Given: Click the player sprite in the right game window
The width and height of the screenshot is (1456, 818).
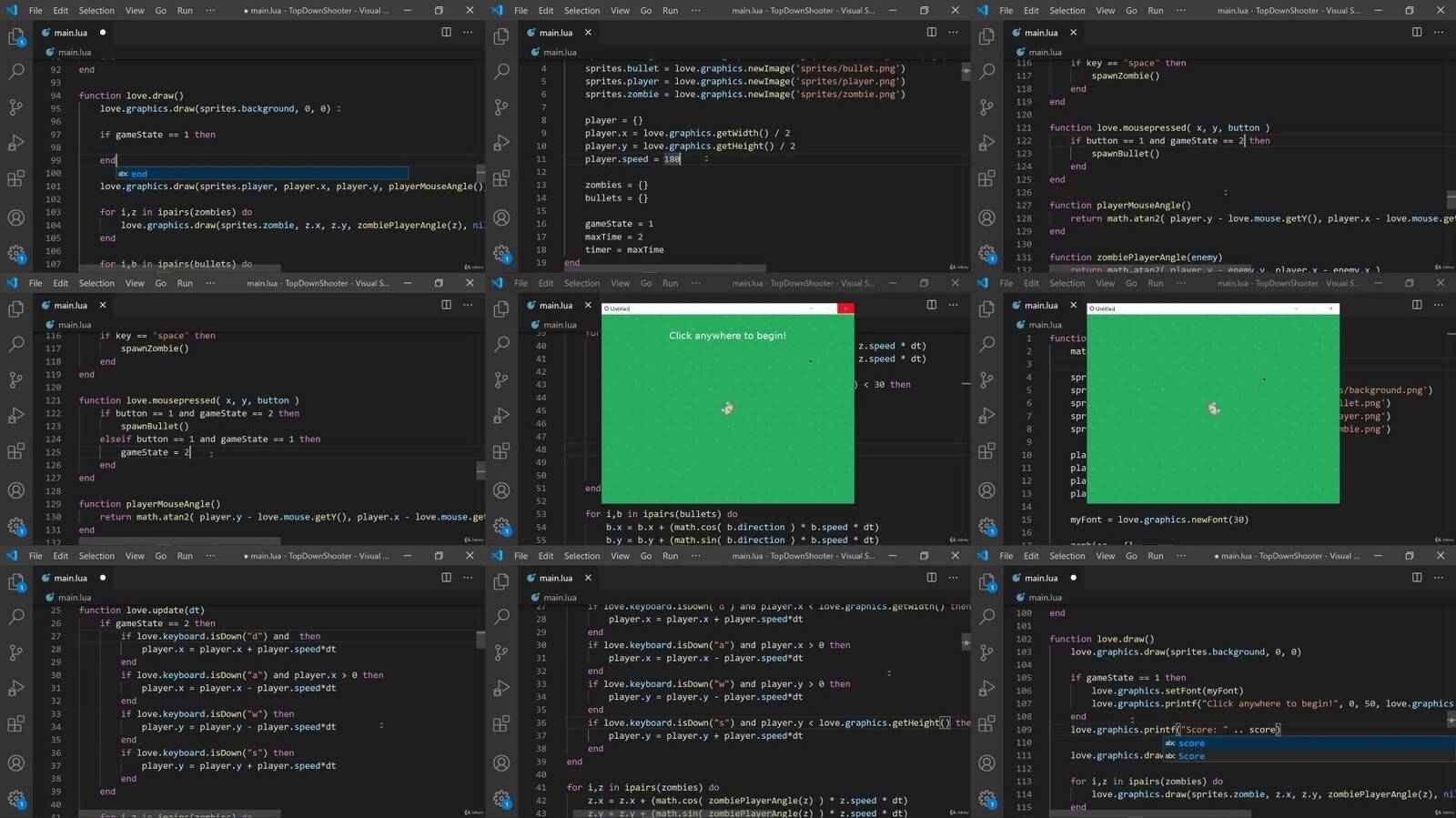Looking at the screenshot, I should click(1213, 409).
